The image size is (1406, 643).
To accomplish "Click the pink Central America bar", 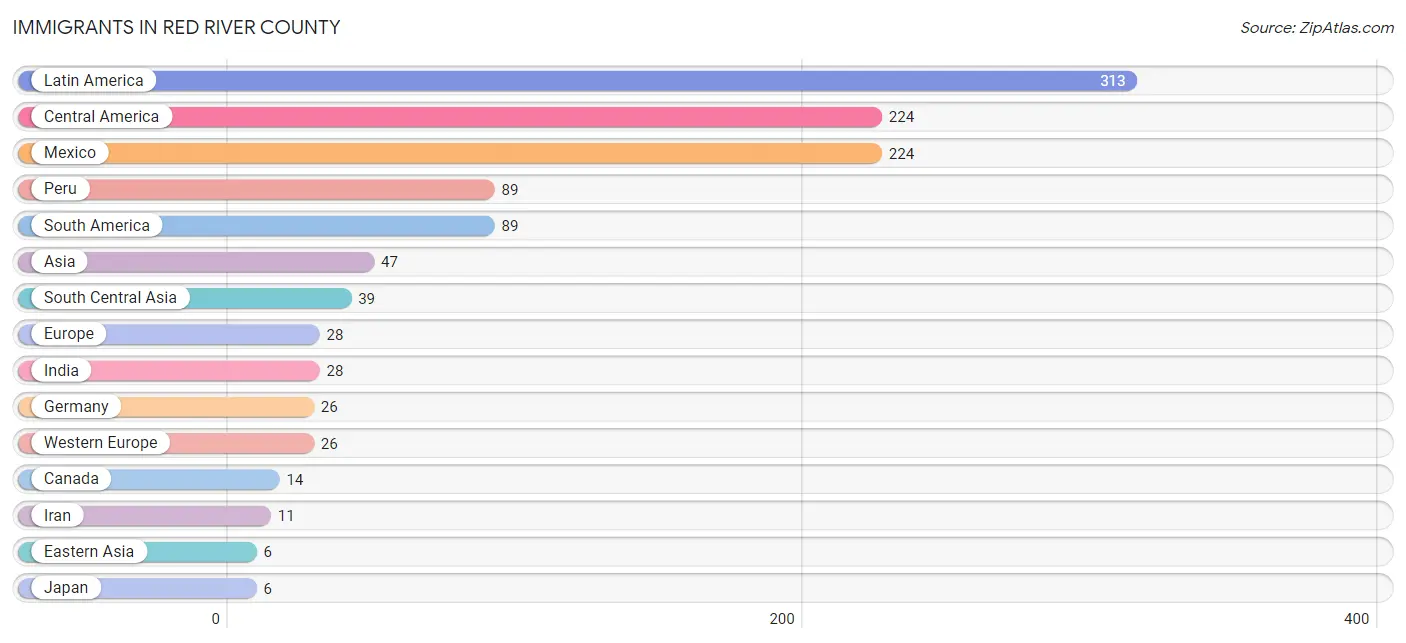I will [450, 117].
